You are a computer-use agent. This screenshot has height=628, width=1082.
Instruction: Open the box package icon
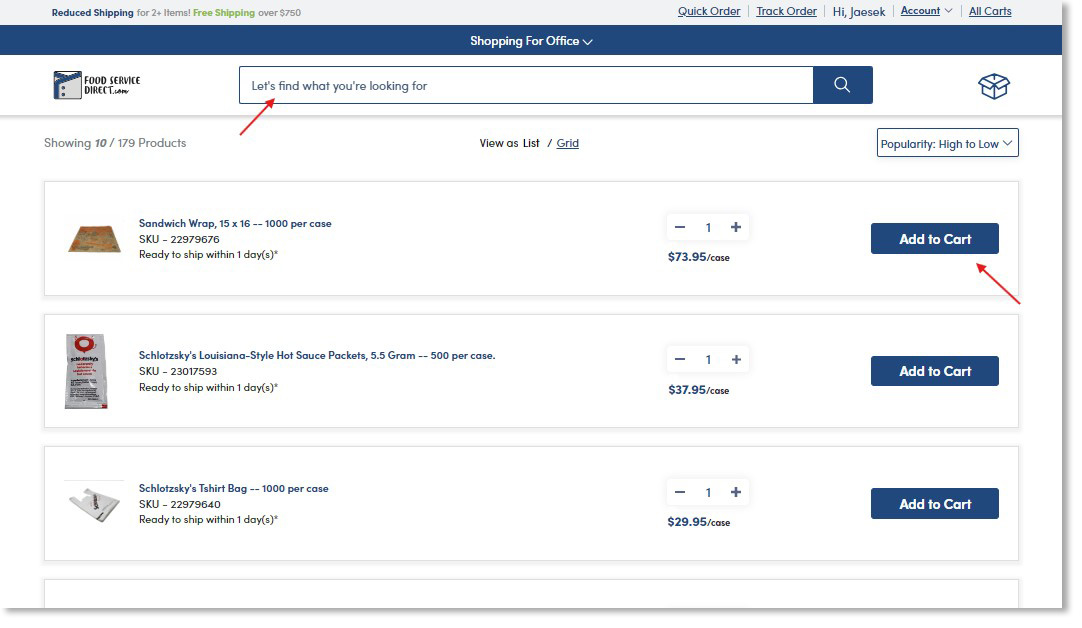(994, 86)
